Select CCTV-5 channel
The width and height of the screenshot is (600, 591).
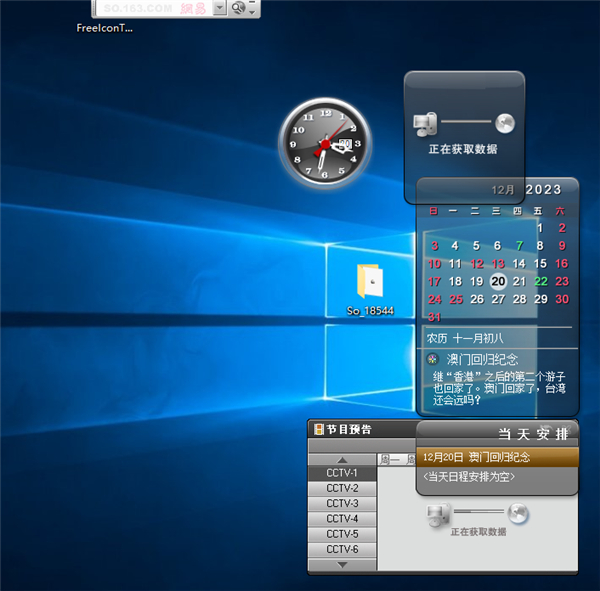(342, 534)
